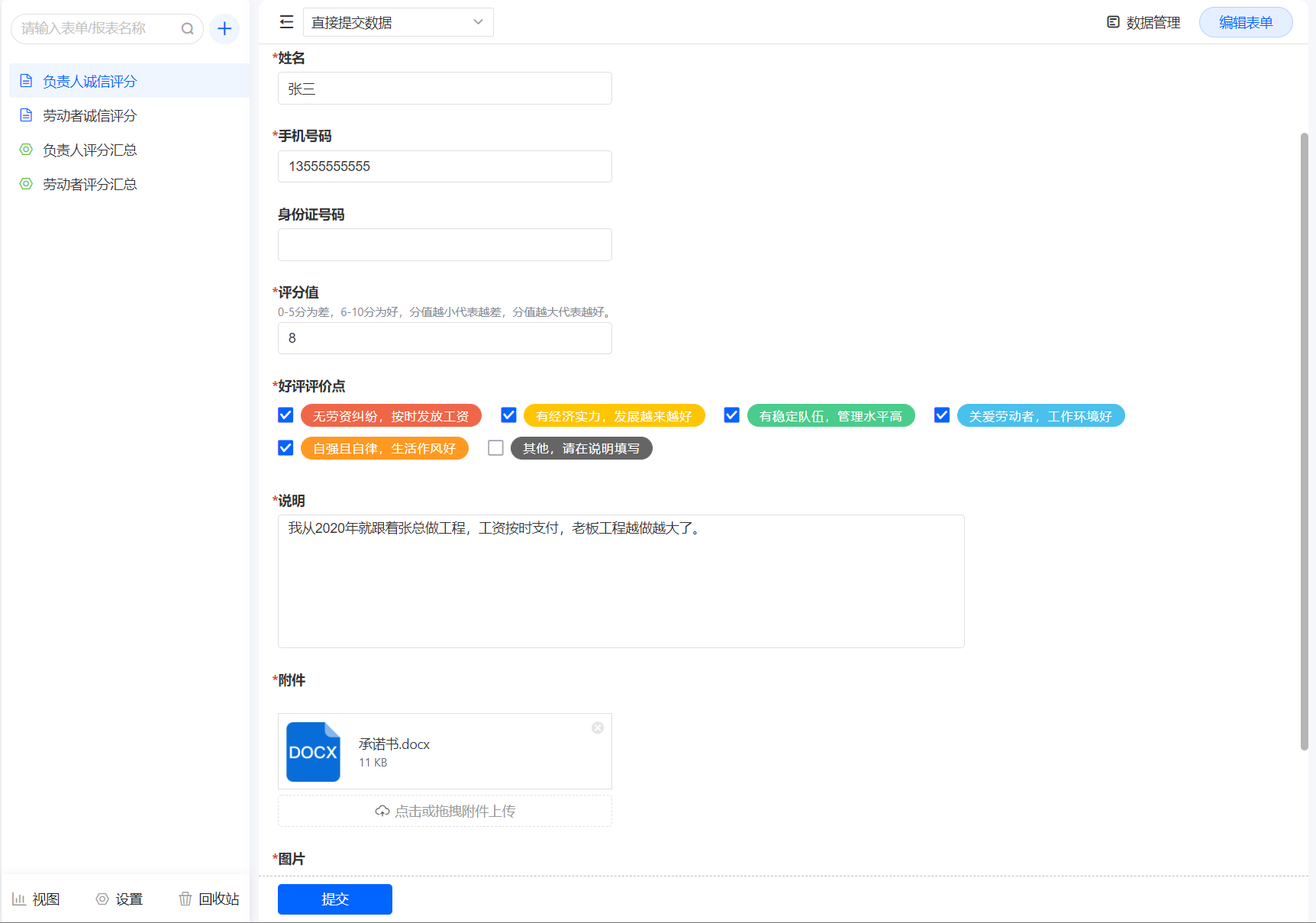Expand the 直接提交数据 dropdown
This screenshot has width=1316, height=923.
pyautogui.click(x=398, y=22)
